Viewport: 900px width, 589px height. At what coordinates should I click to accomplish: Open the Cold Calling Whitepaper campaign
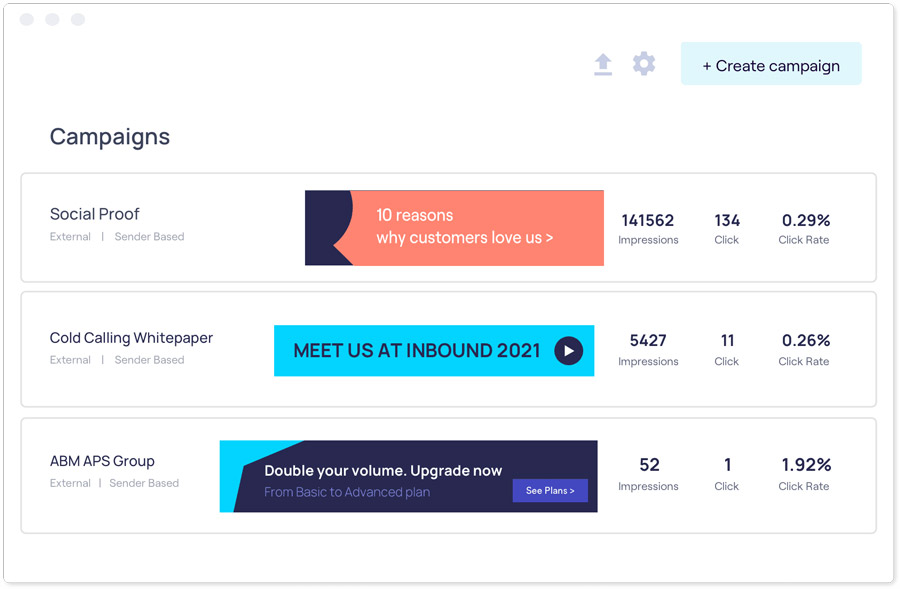pyautogui.click(x=131, y=338)
